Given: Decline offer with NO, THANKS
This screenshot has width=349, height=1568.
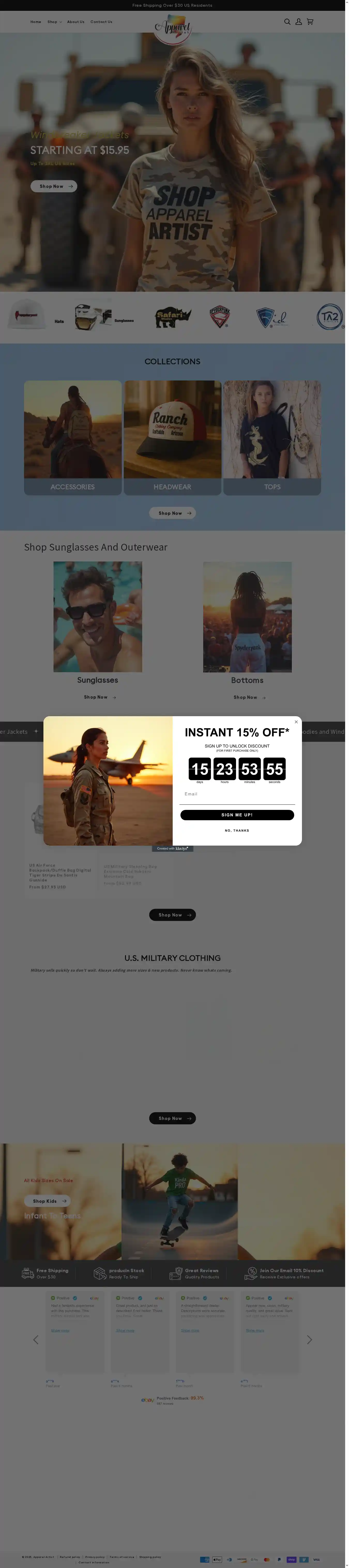Looking at the screenshot, I should pos(237,831).
